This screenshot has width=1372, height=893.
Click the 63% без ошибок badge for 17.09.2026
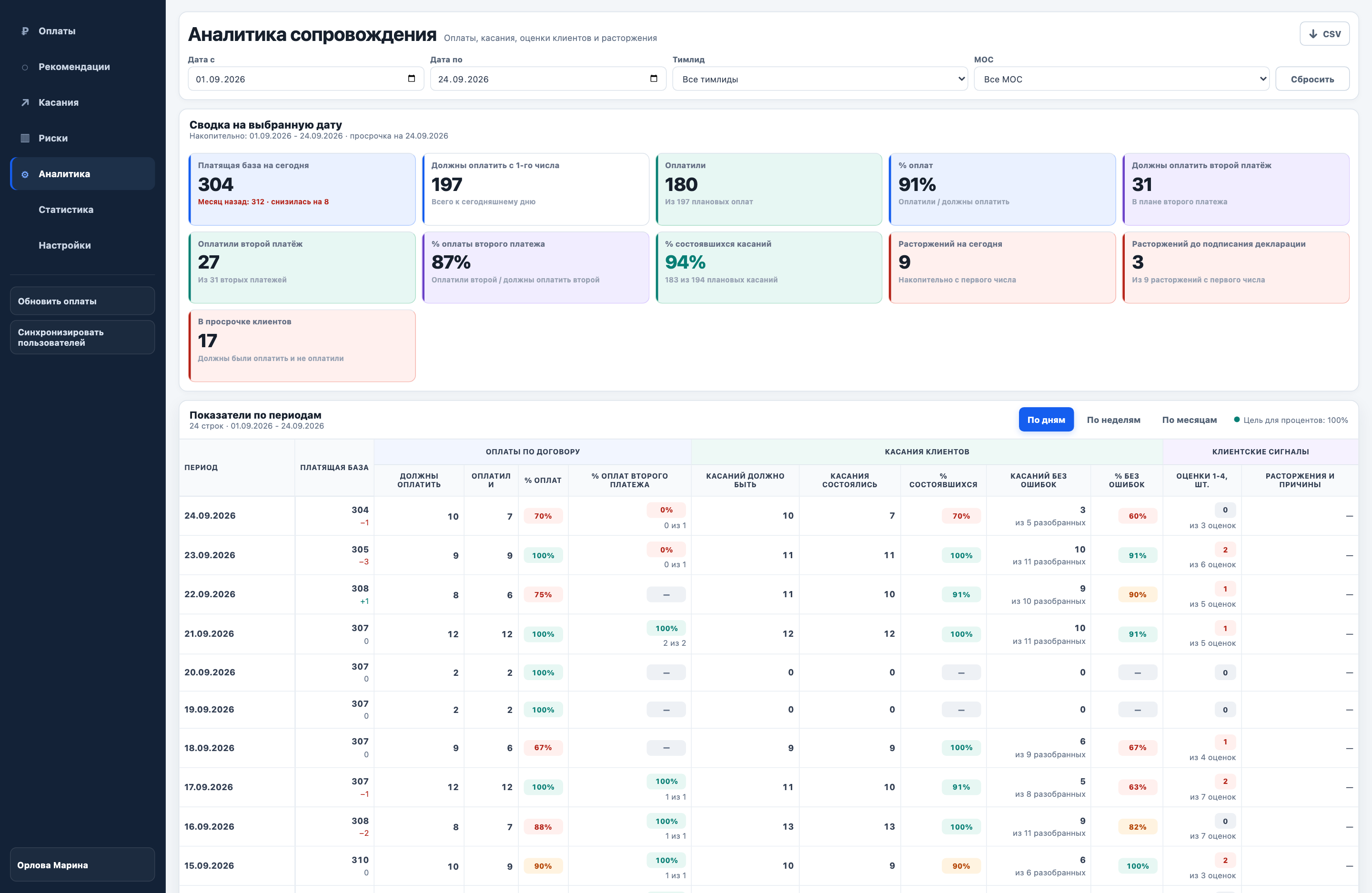click(x=1137, y=787)
